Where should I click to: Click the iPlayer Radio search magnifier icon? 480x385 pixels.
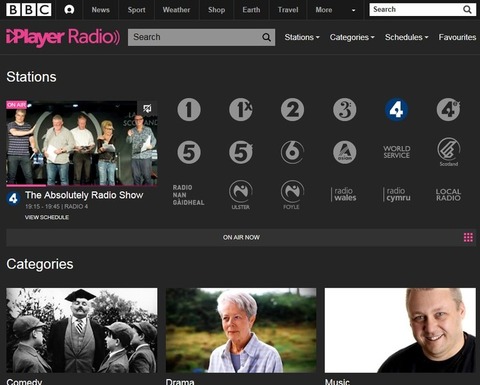click(266, 37)
